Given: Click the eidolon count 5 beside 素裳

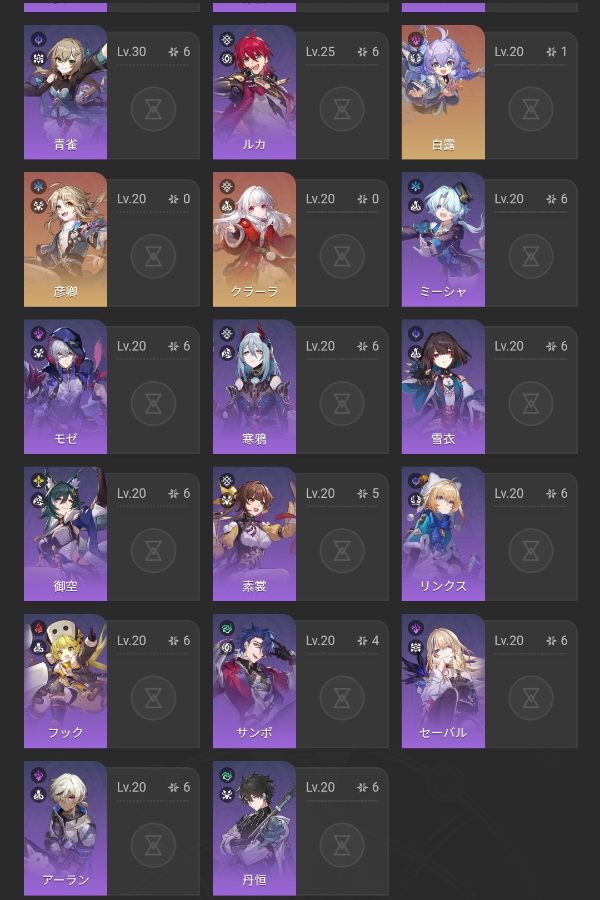Looking at the screenshot, I should click(375, 493).
